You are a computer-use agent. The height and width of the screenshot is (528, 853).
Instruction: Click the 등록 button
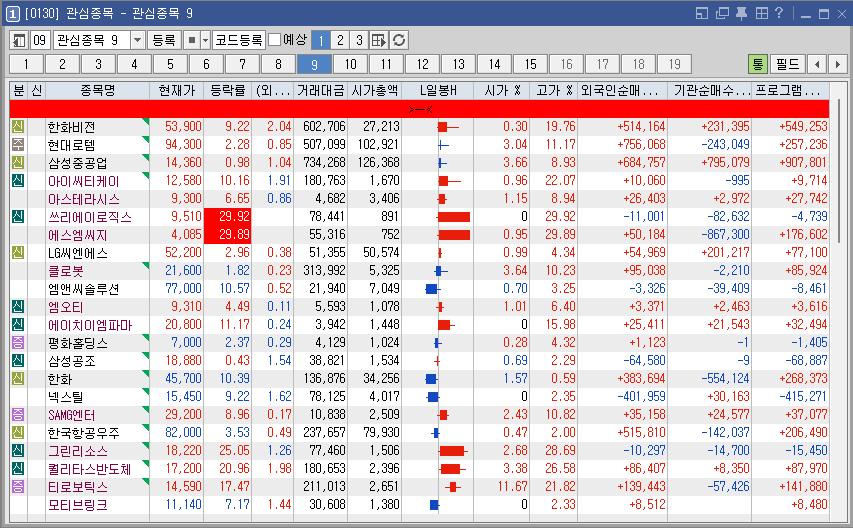click(164, 40)
